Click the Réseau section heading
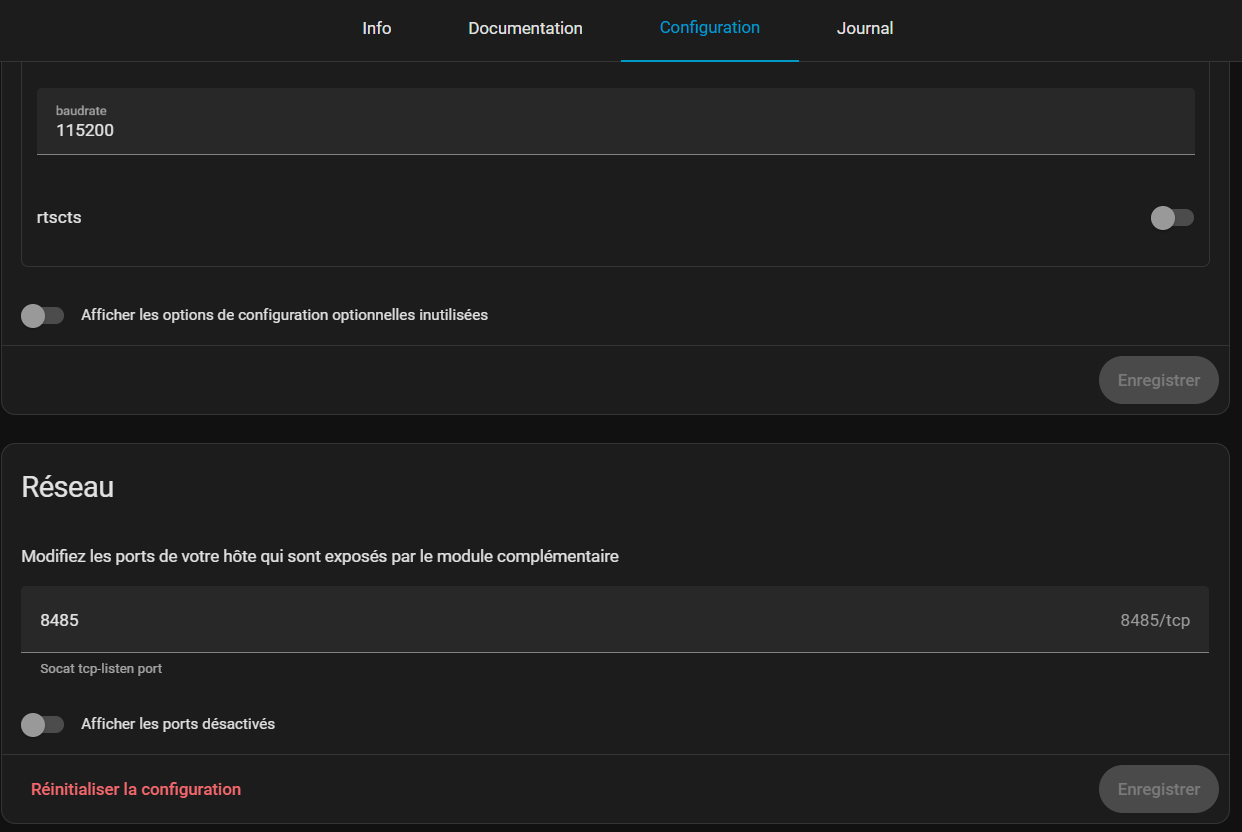1242x832 pixels. pyautogui.click(x=67, y=487)
